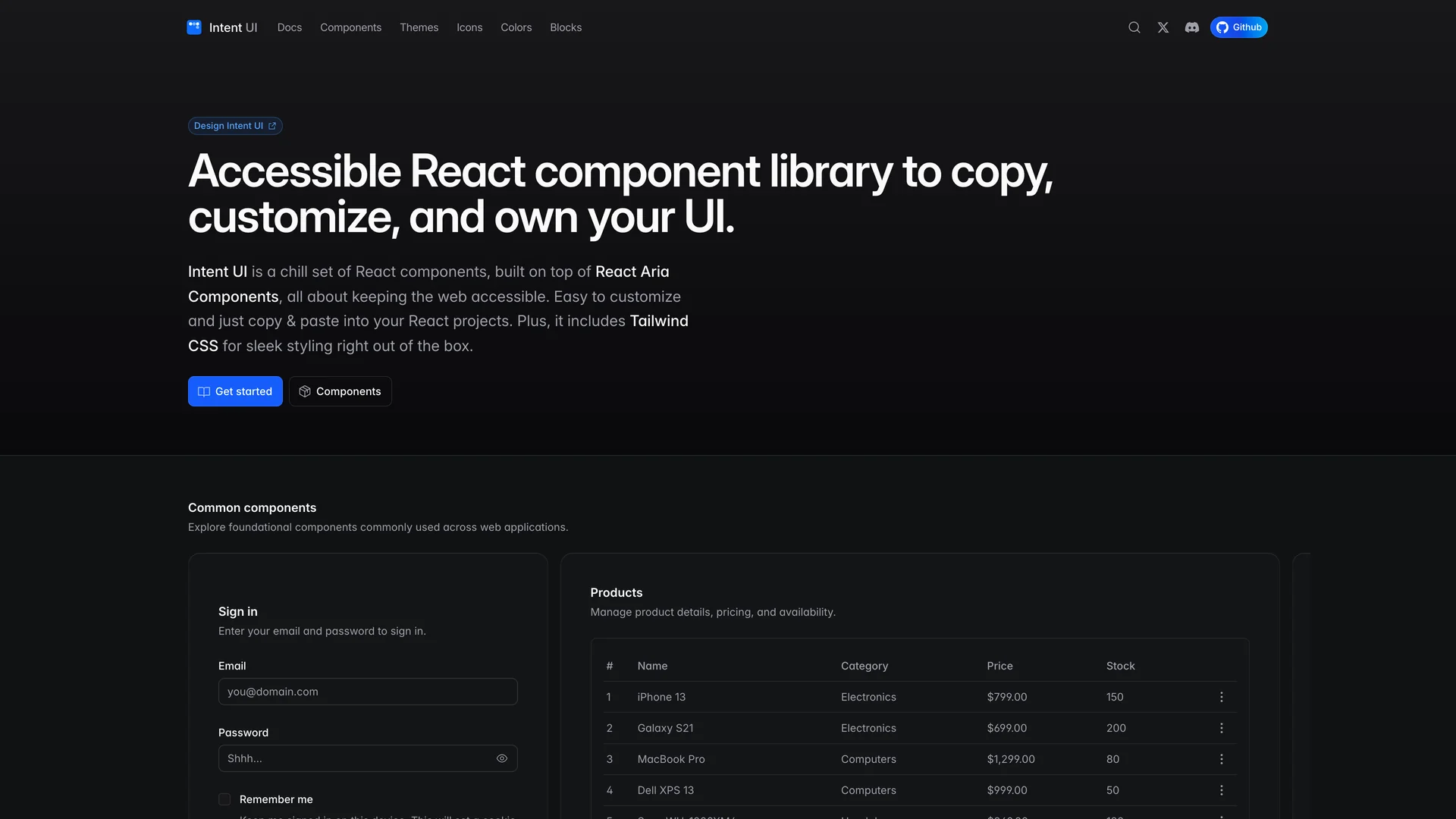Image resolution: width=1456 pixels, height=819 pixels.
Task: Click the external link on Design Intent UI badge
Action: (273, 126)
